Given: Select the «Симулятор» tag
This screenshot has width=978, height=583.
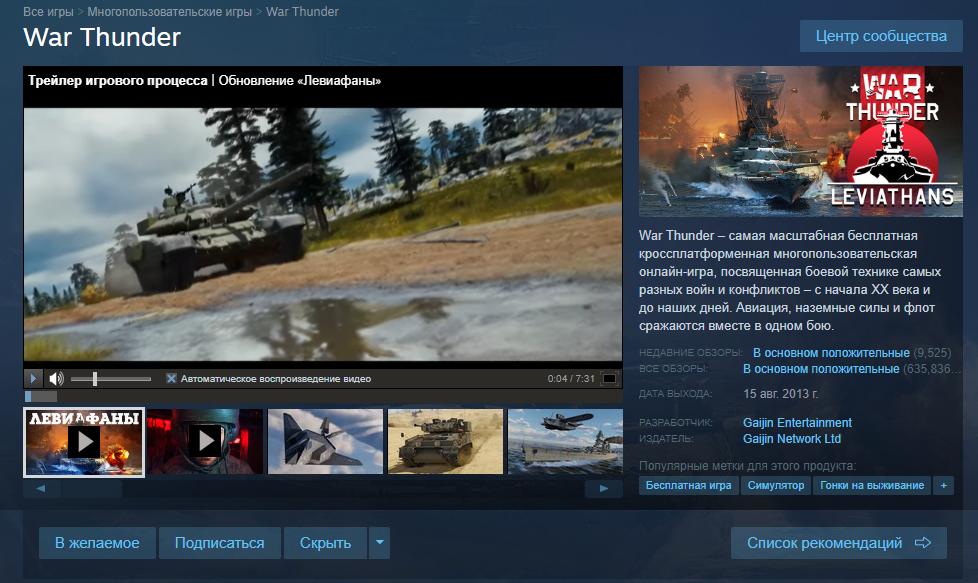Looking at the screenshot, I should coord(776,485).
